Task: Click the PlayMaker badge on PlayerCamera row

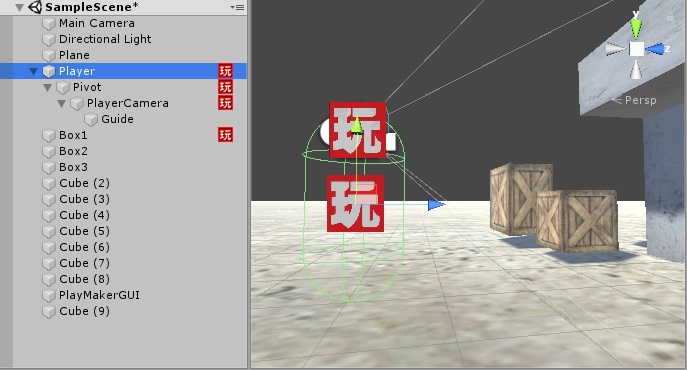Action: pyautogui.click(x=225, y=103)
